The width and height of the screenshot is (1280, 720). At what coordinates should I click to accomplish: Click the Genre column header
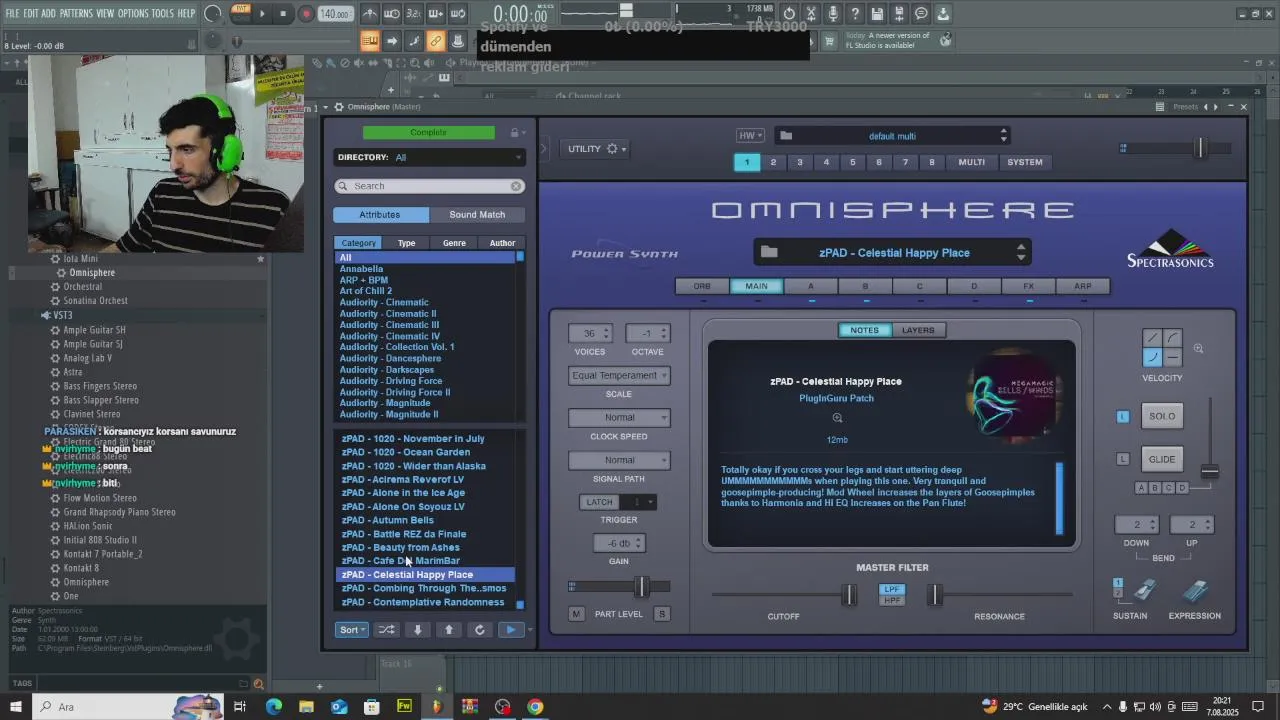(454, 243)
